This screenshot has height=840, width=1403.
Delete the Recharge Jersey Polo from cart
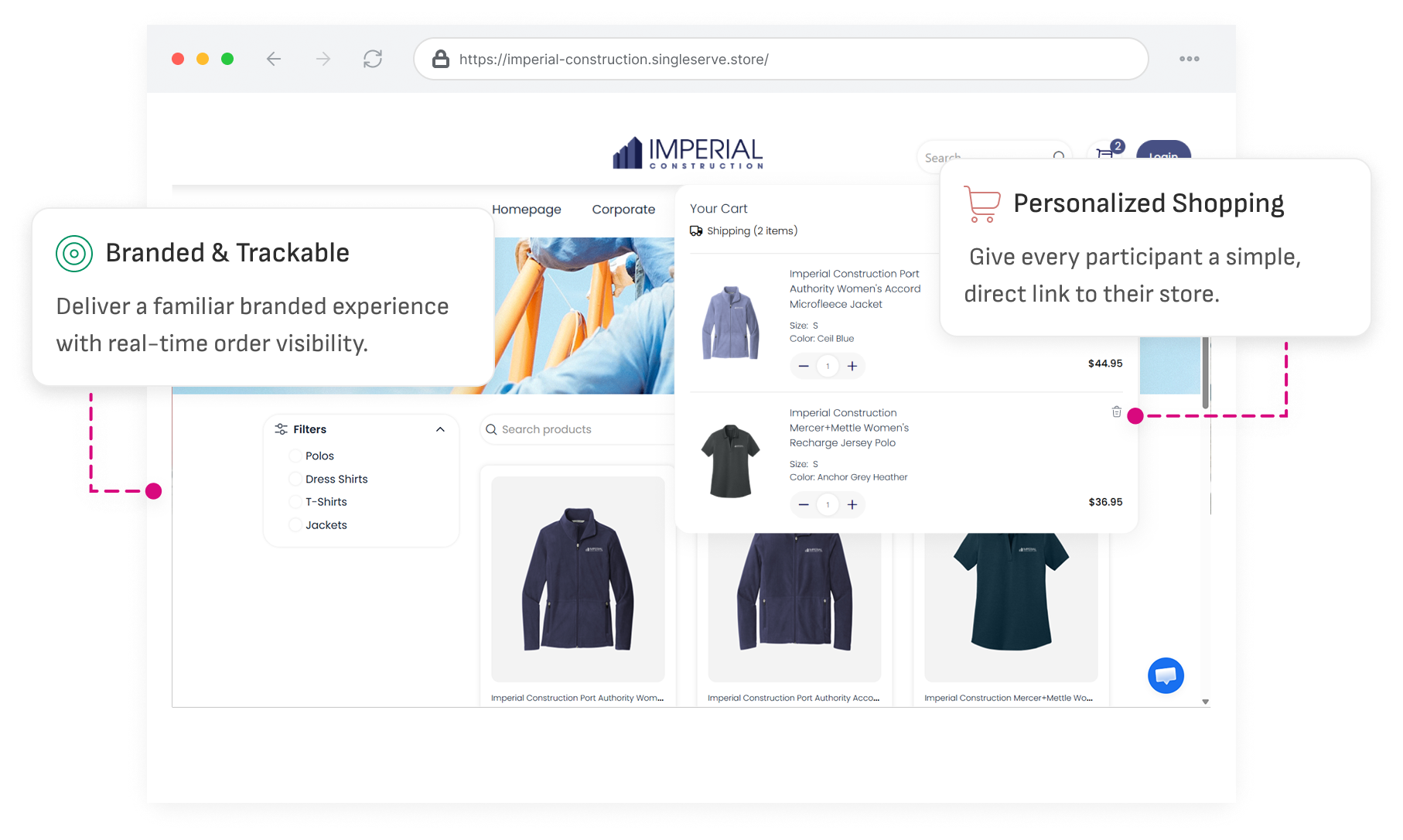point(1117,412)
